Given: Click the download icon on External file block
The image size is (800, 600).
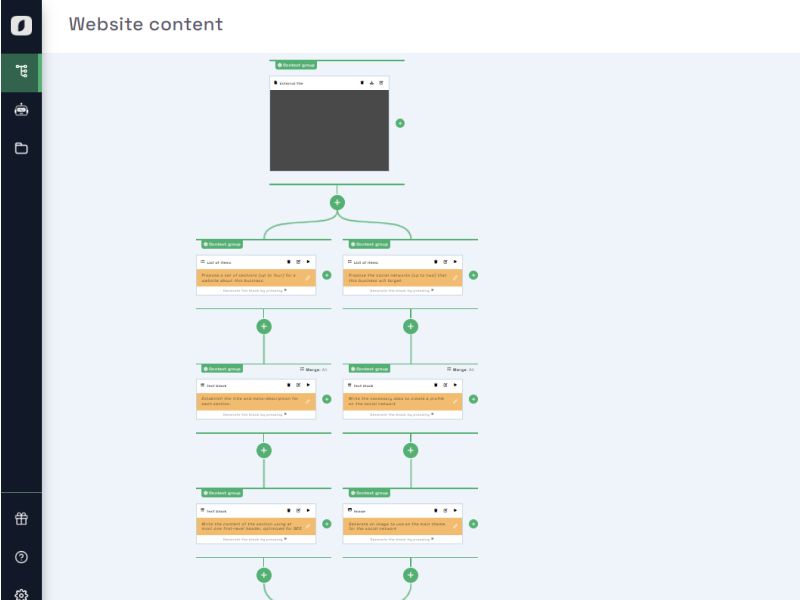Looking at the screenshot, I should pyautogui.click(x=371, y=83).
